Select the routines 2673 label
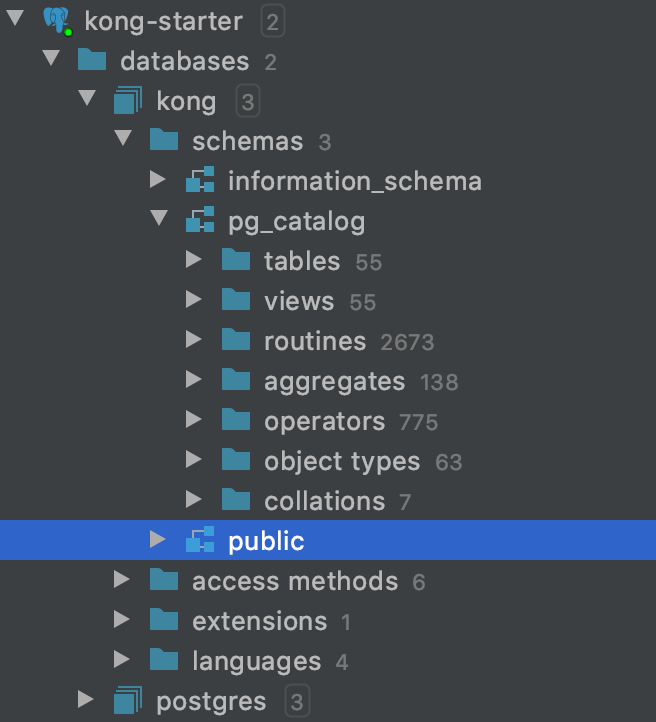Viewport: 656px width, 722px height. click(x=349, y=342)
